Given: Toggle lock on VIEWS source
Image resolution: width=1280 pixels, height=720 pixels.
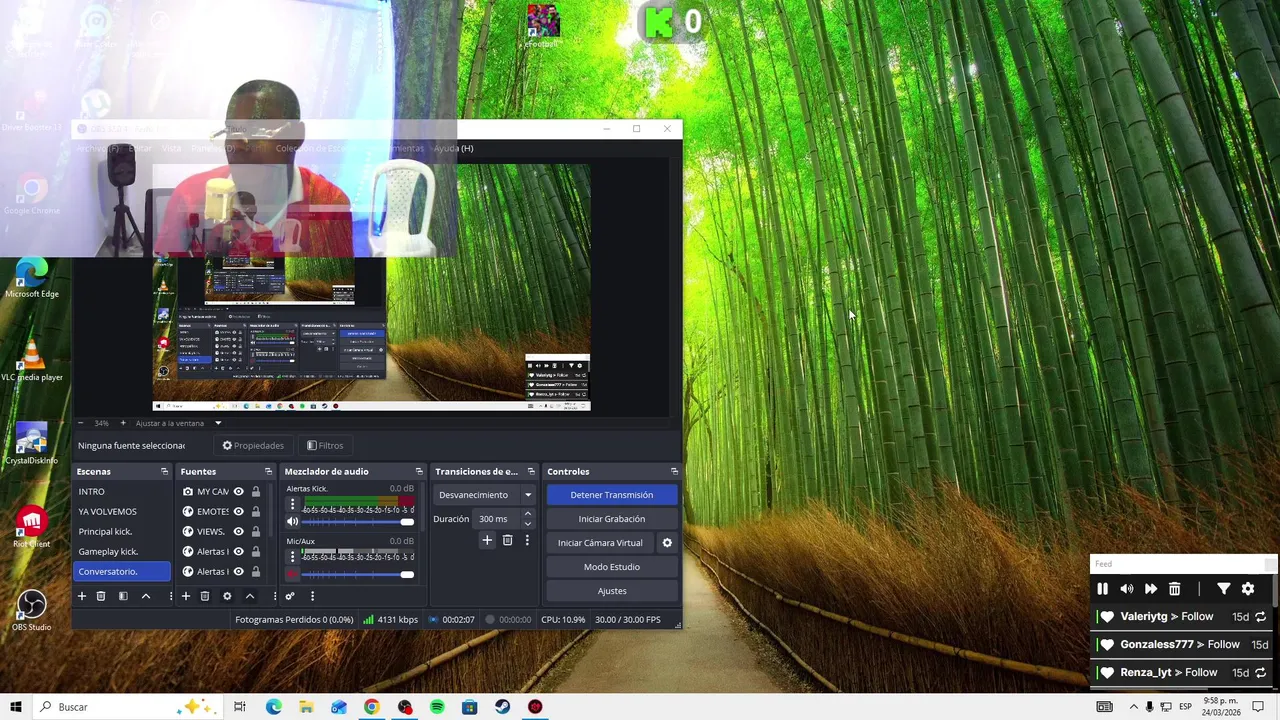Looking at the screenshot, I should coord(256,532).
